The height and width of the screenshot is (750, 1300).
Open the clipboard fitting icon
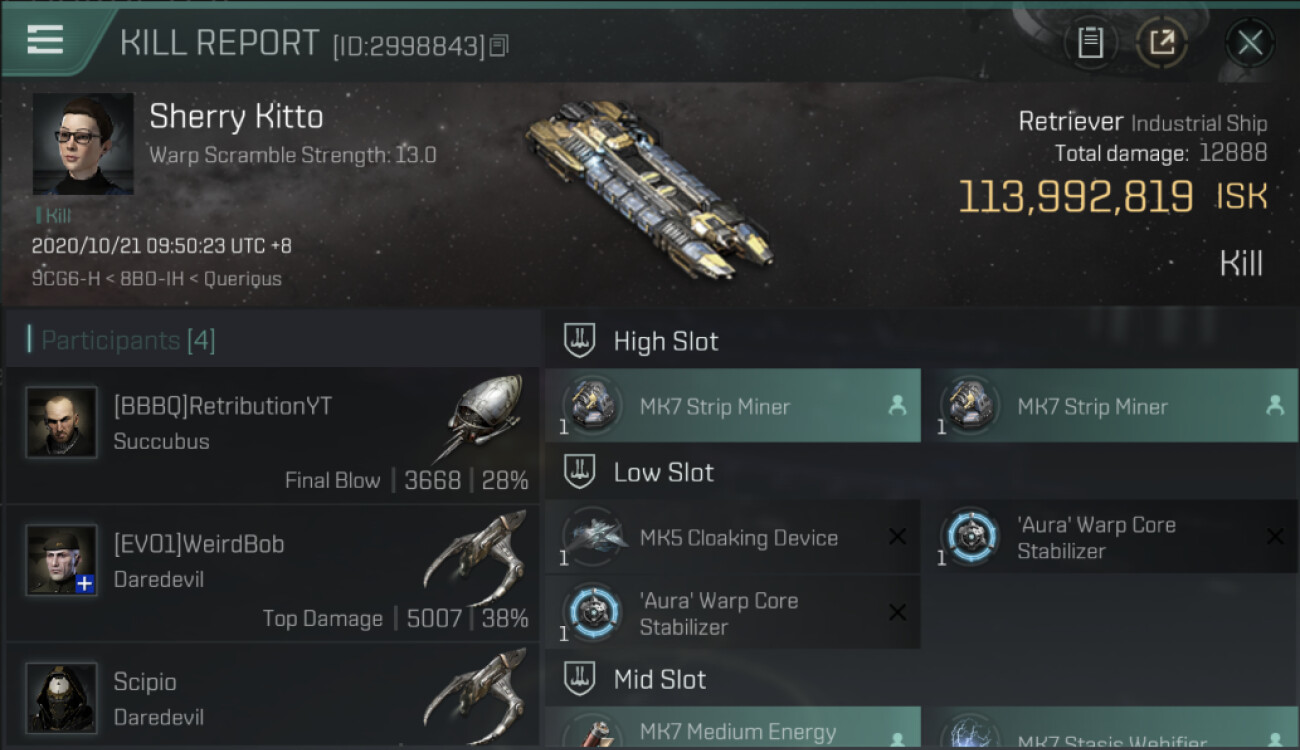[1090, 43]
